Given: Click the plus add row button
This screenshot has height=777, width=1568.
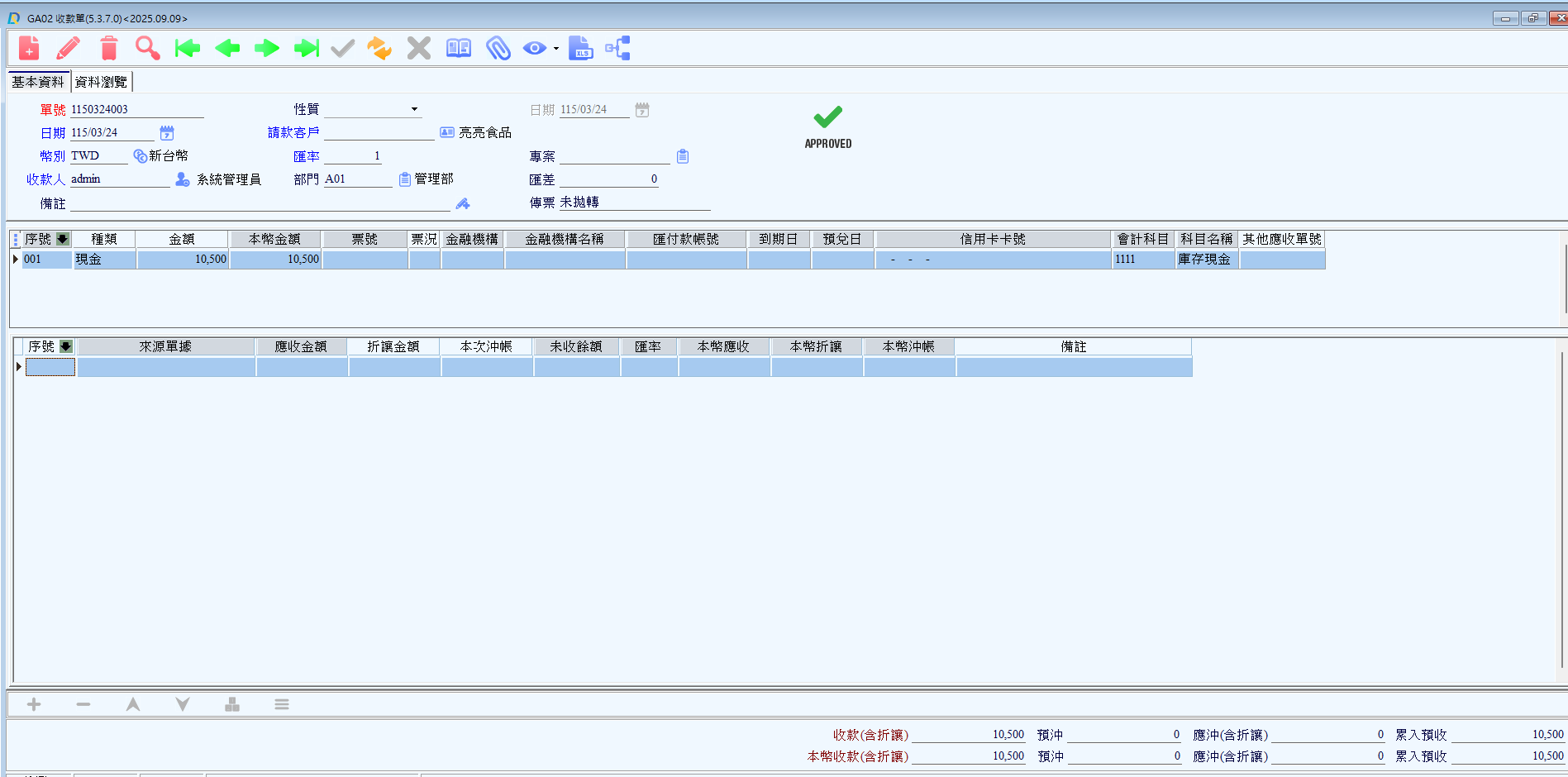Looking at the screenshot, I should [x=34, y=704].
